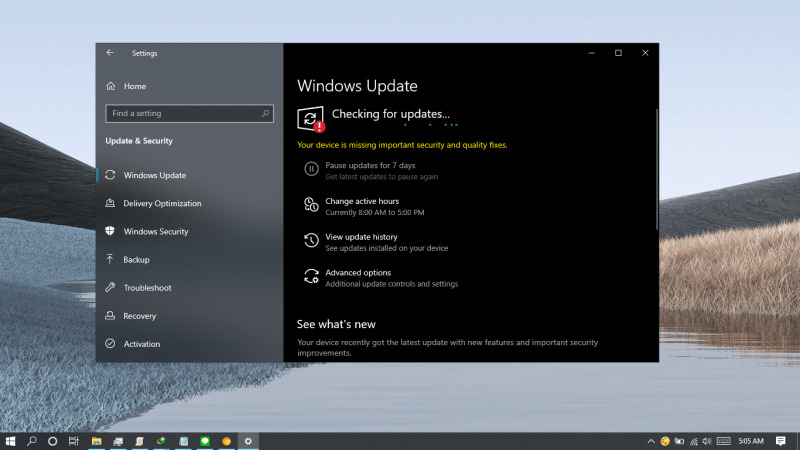Open taskbar Search
The height and width of the screenshot is (450, 800).
[32, 441]
